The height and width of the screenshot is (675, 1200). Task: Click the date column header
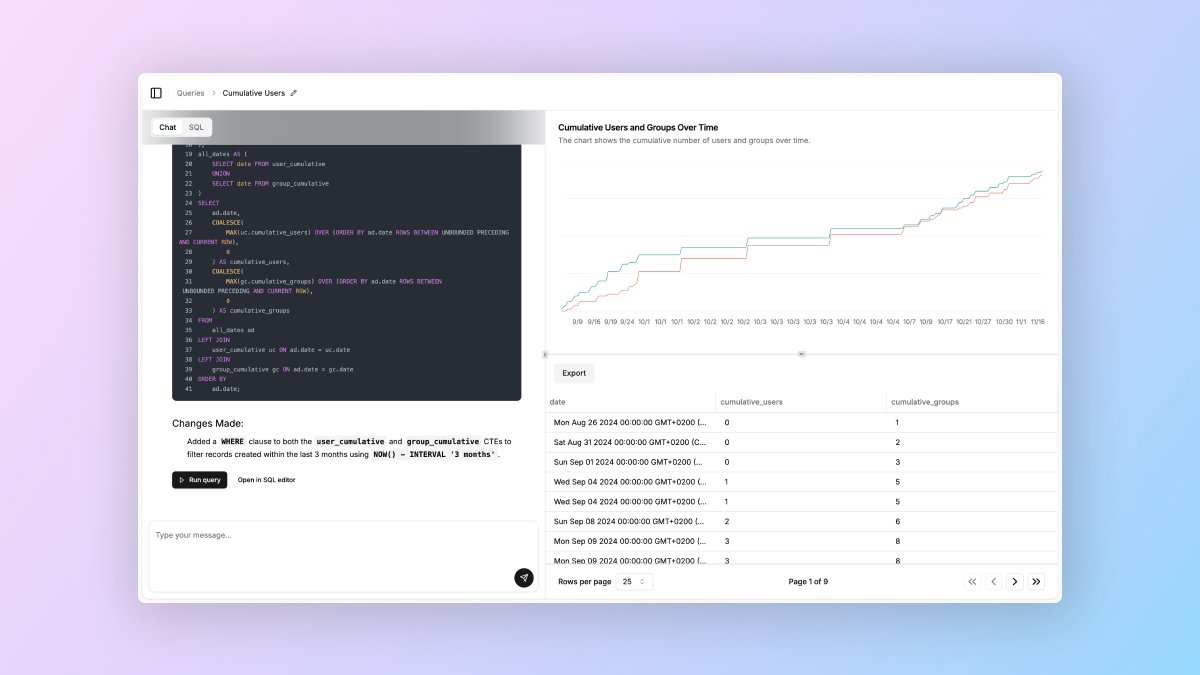[630, 402]
